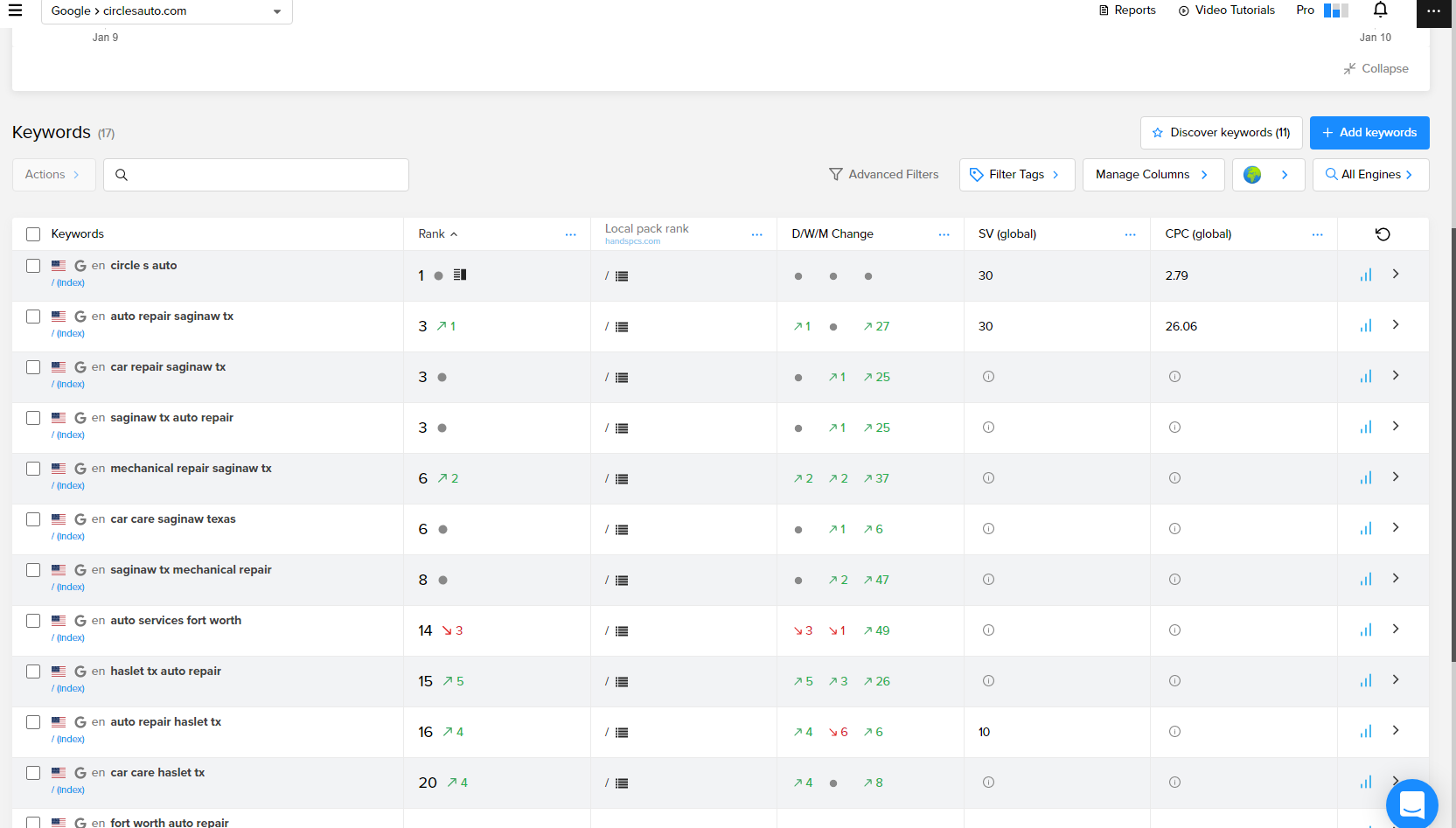Image resolution: width=1456 pixels, height=828 pixels.
Task: Open Video Tutorials in top navigation
Action: coord(1226,10)
